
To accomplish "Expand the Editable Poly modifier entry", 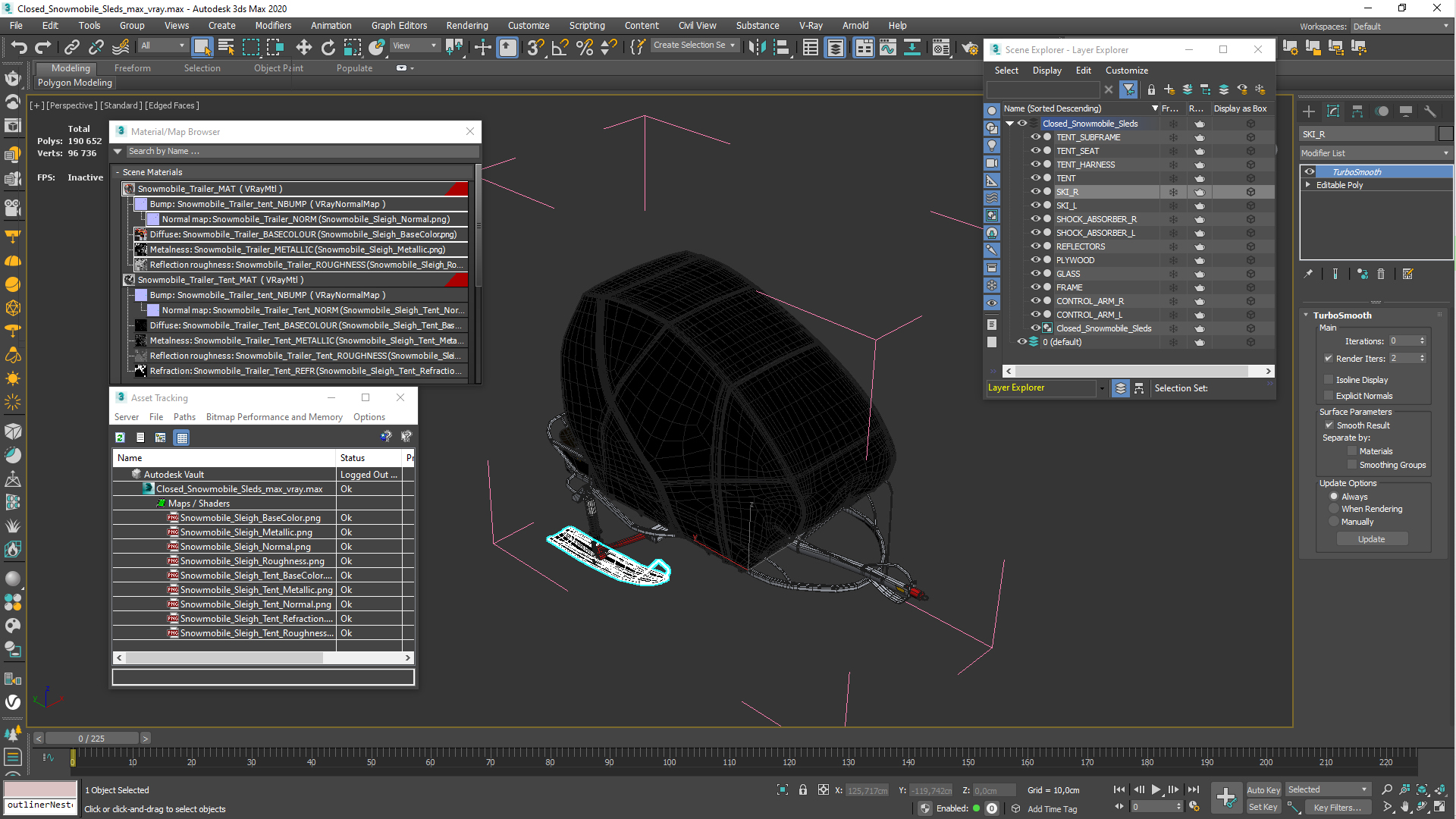I will pyautogui.click(x=1308, y=185).
